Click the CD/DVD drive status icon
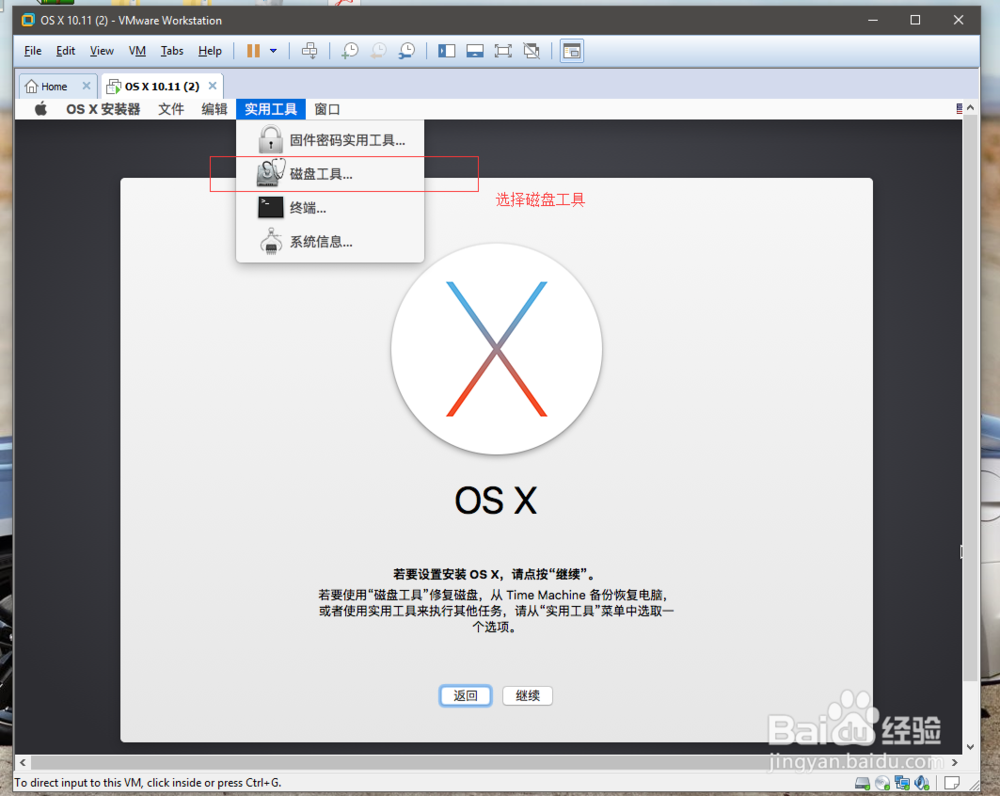The width and height of the screenshot is (1000, 796). click(883, 783)
